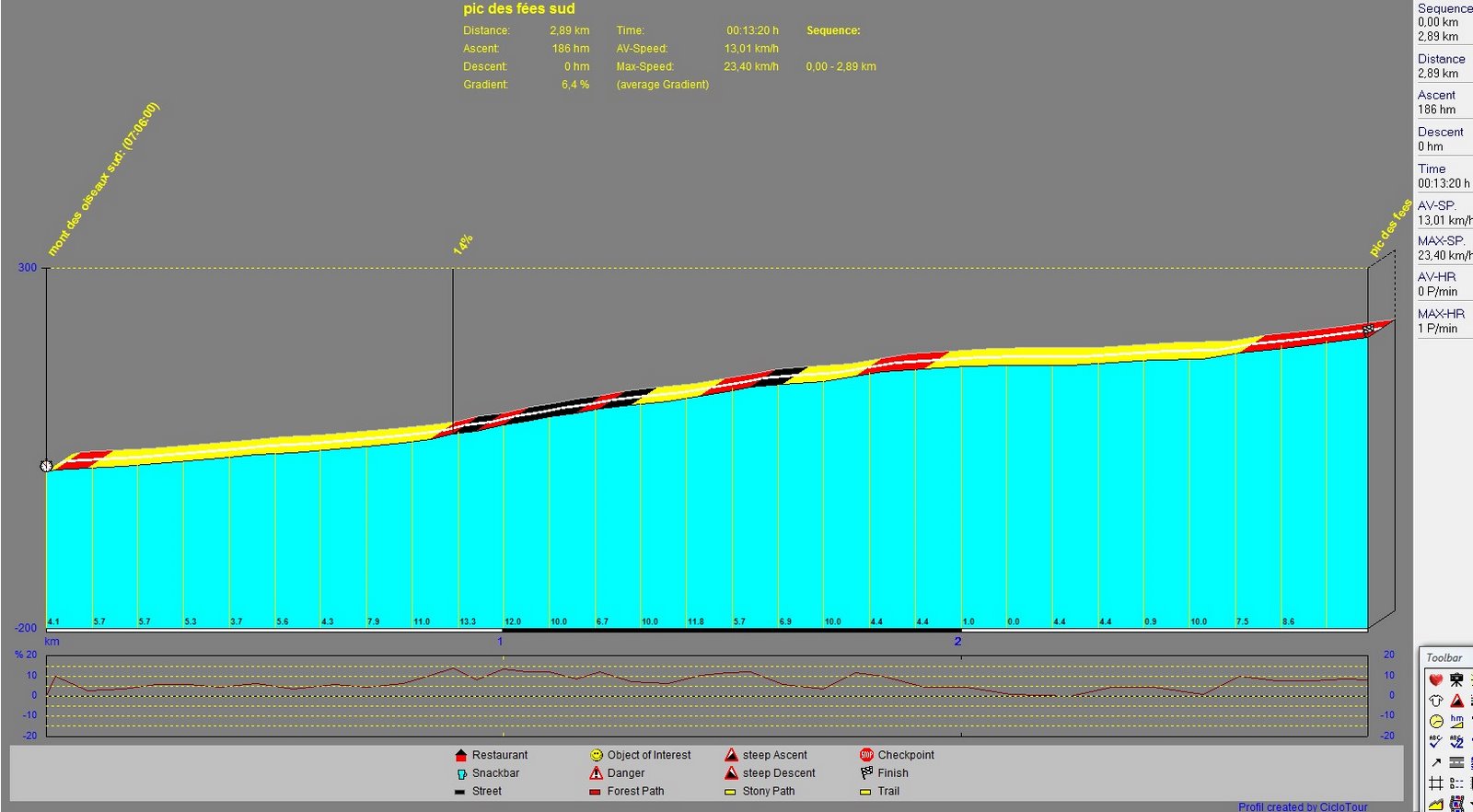Click the 'pic des fées' summit label
Viewport: 1473px width, 812px height.
pos(1390,227)
